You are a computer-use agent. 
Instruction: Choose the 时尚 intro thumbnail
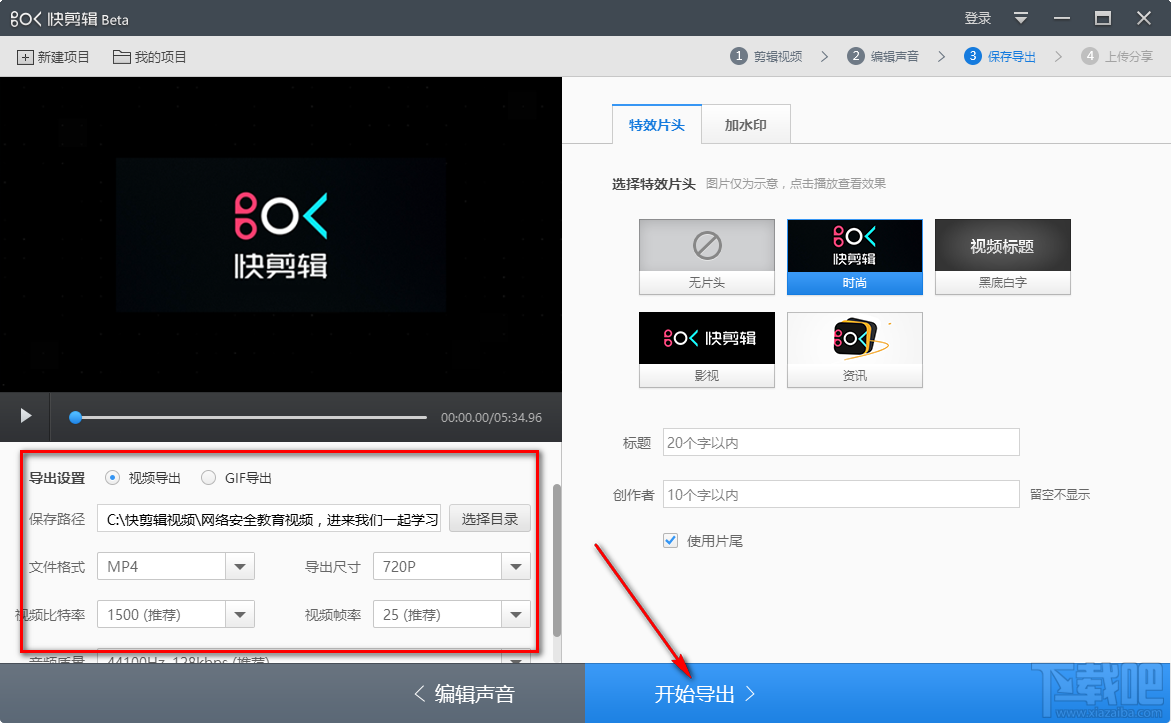[x=855, y=243]
